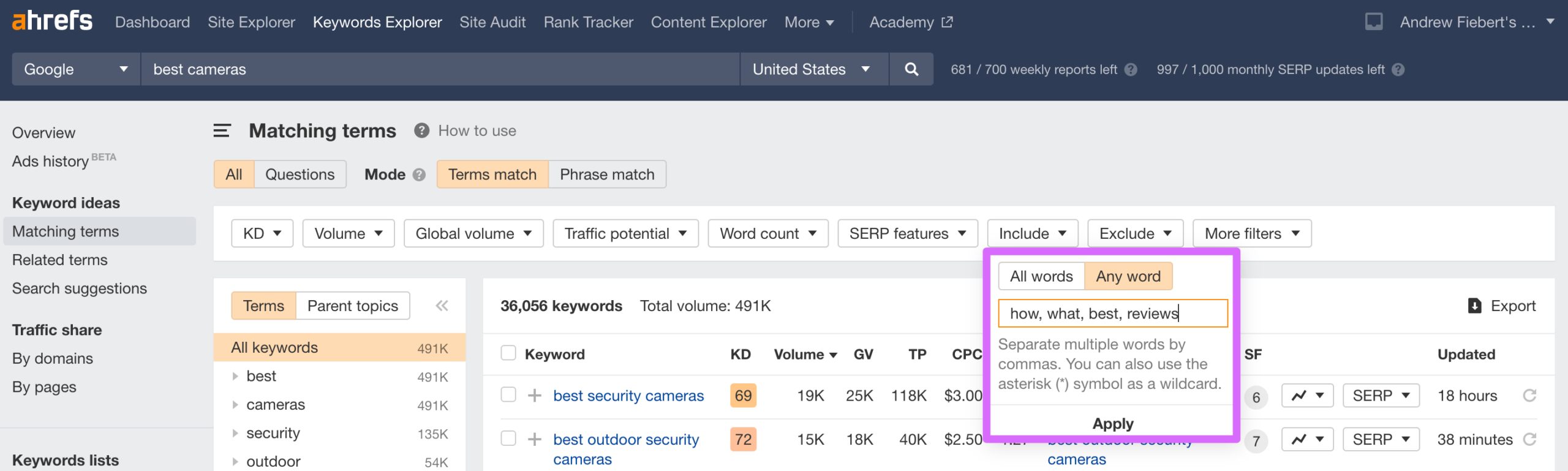Image resolution: width=1568 pixels, height=471 pixels.
Task: Open the Global volume filter dropdown
Action: coord(473,233)
